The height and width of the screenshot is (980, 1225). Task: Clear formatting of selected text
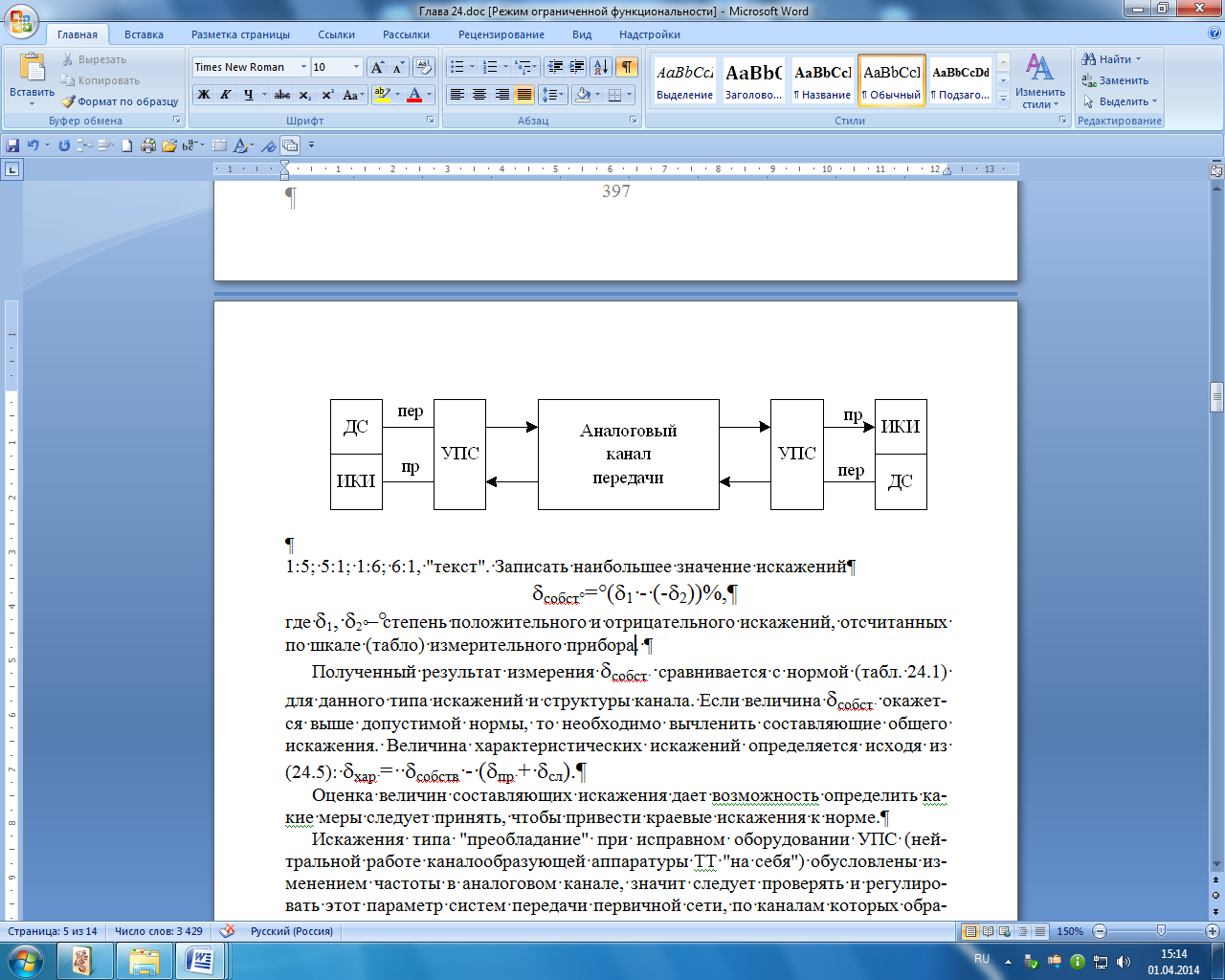(424, 67)
